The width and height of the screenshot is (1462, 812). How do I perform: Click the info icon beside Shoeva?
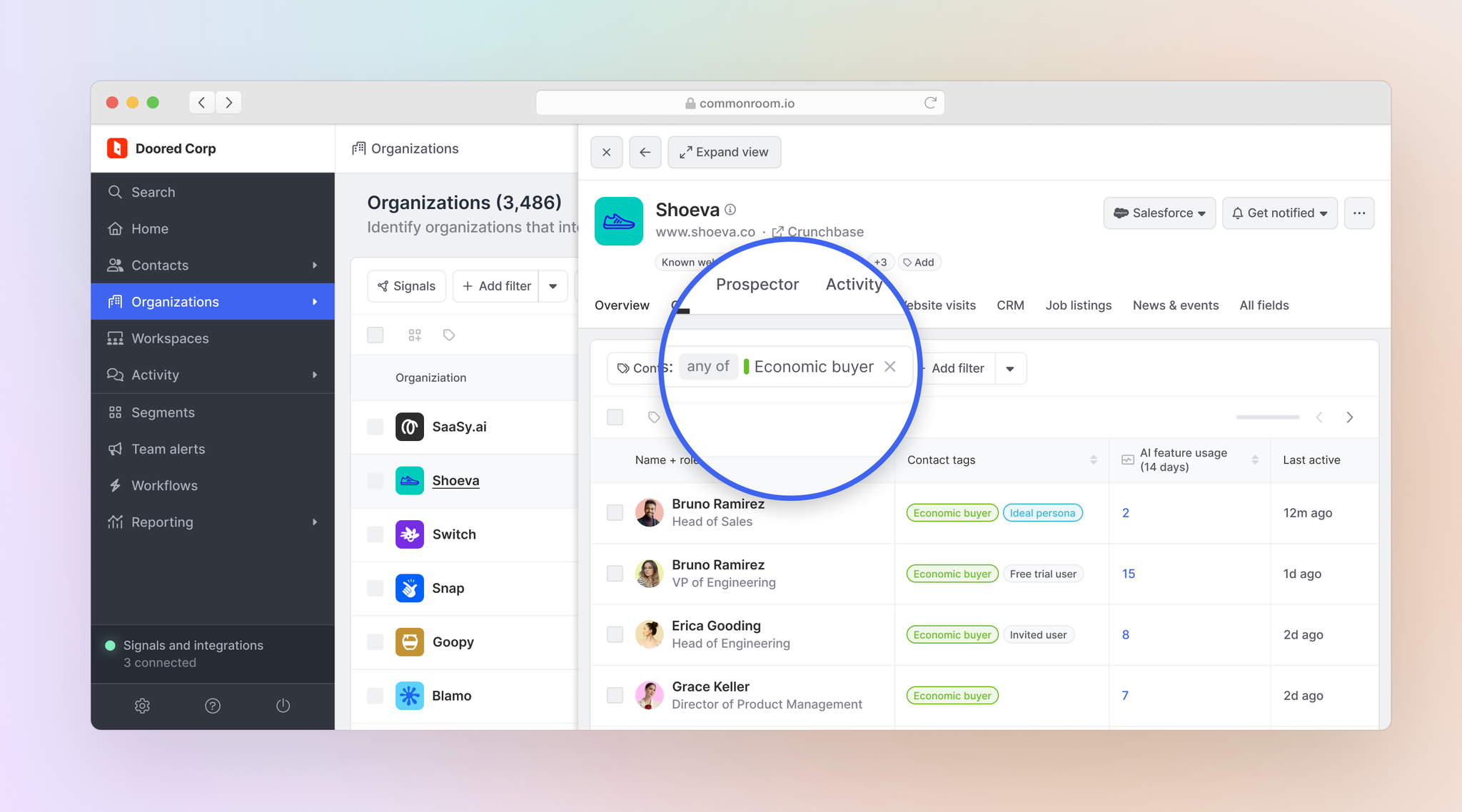[x=730, y=210]
